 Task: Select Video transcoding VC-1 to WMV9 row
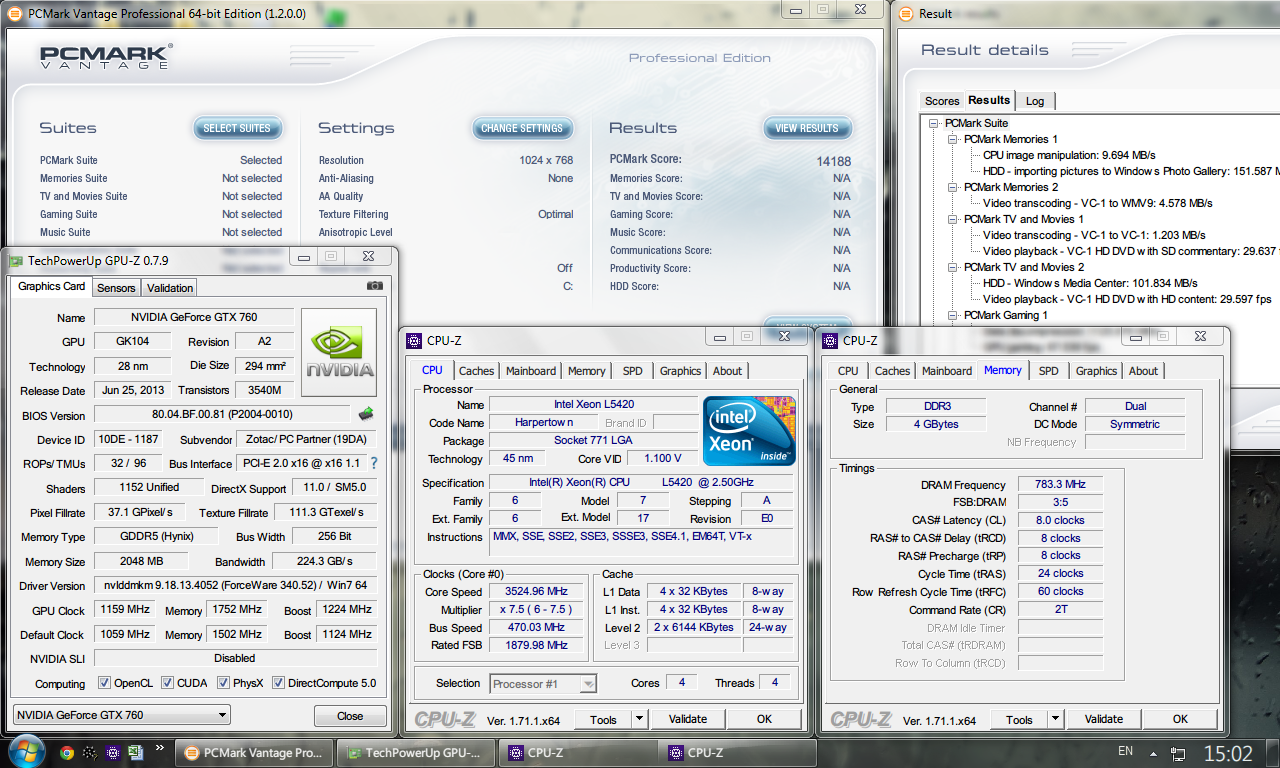coord(1097,203)
